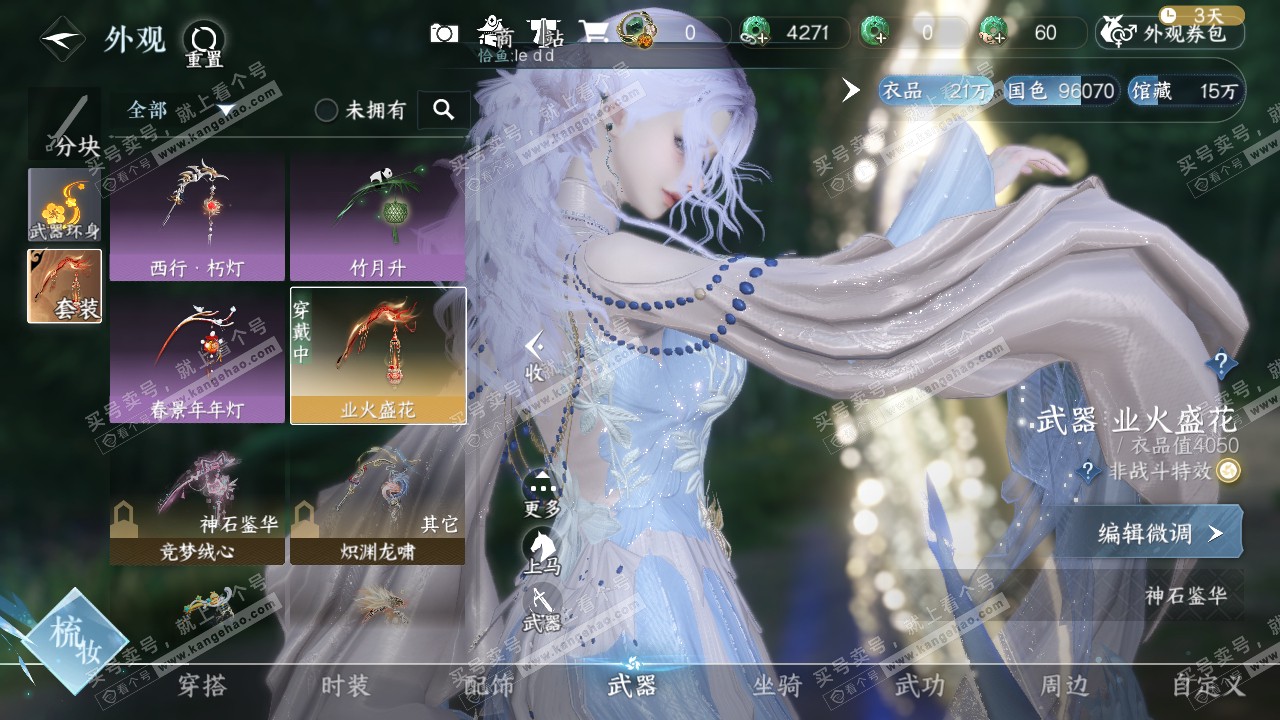The height and width of the screenshot is (720, 1280).
Task: Select the 套装 sidebar category
Action: point(65,286)
